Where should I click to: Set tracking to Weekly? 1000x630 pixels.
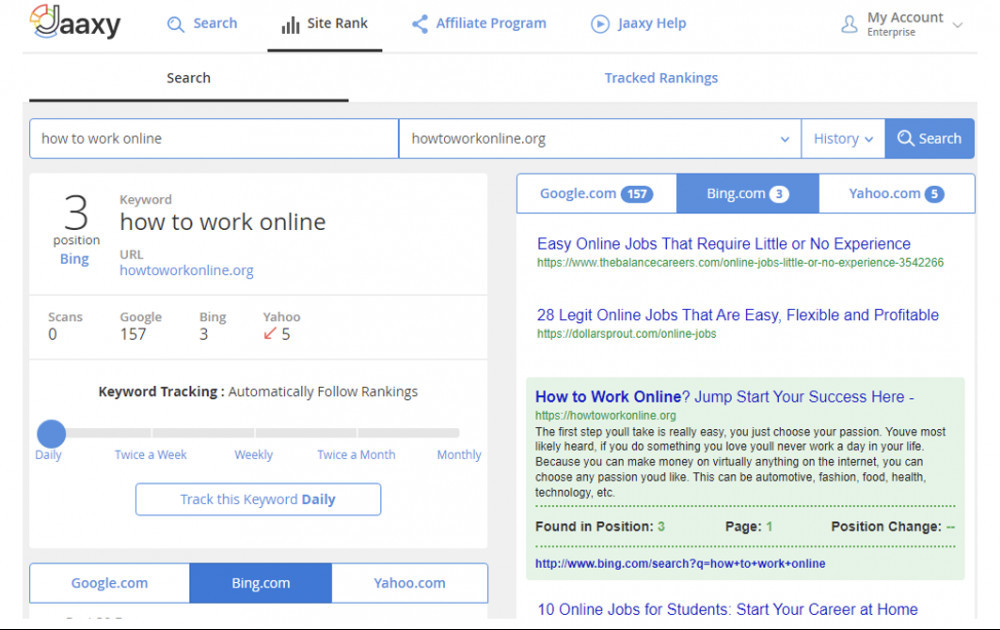[253, 455]
